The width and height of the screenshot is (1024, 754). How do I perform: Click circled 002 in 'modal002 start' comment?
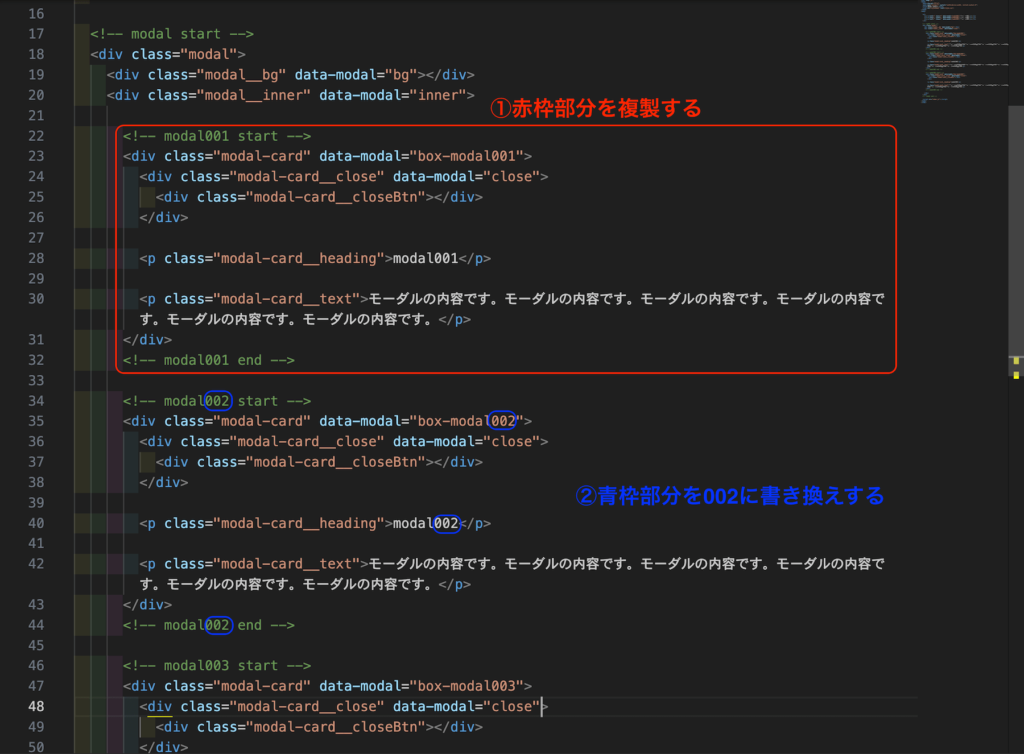pos(217,401)
